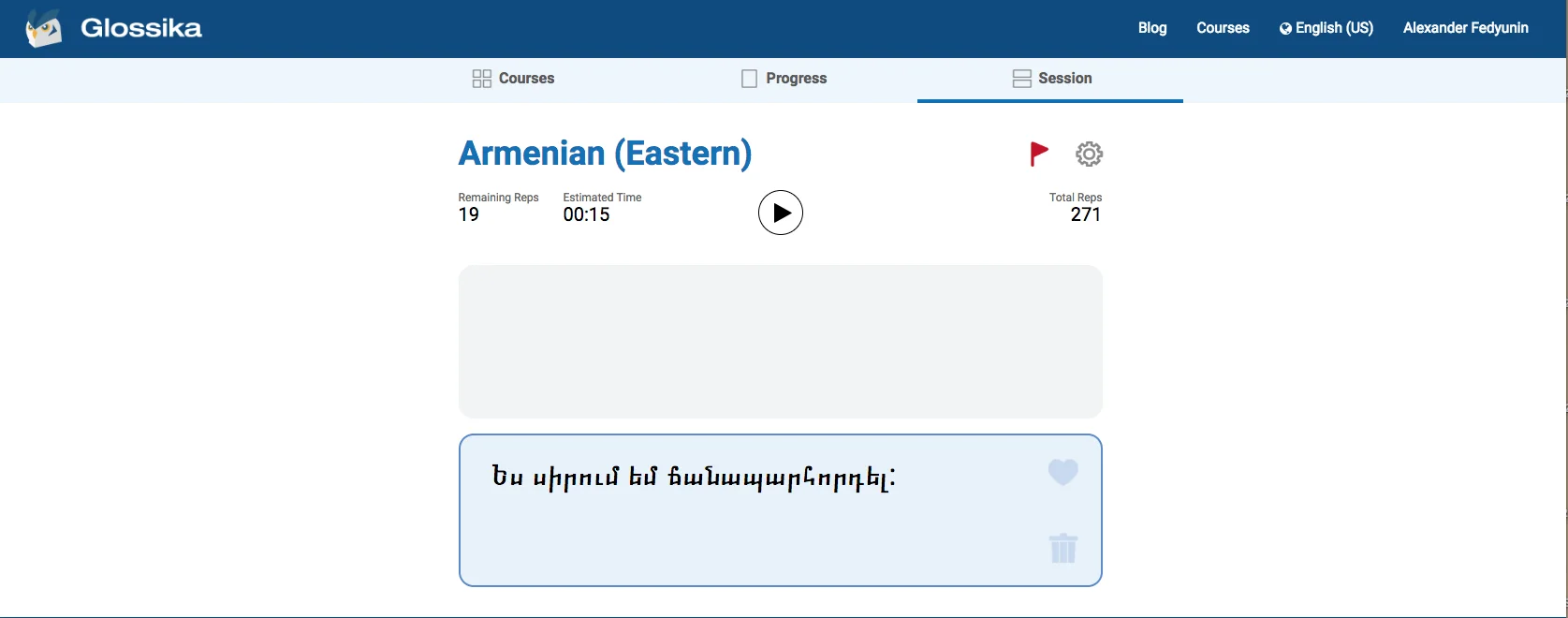Click the Glossika owl logo
This screenshot has width=1568, height=618.
[43, 28]
